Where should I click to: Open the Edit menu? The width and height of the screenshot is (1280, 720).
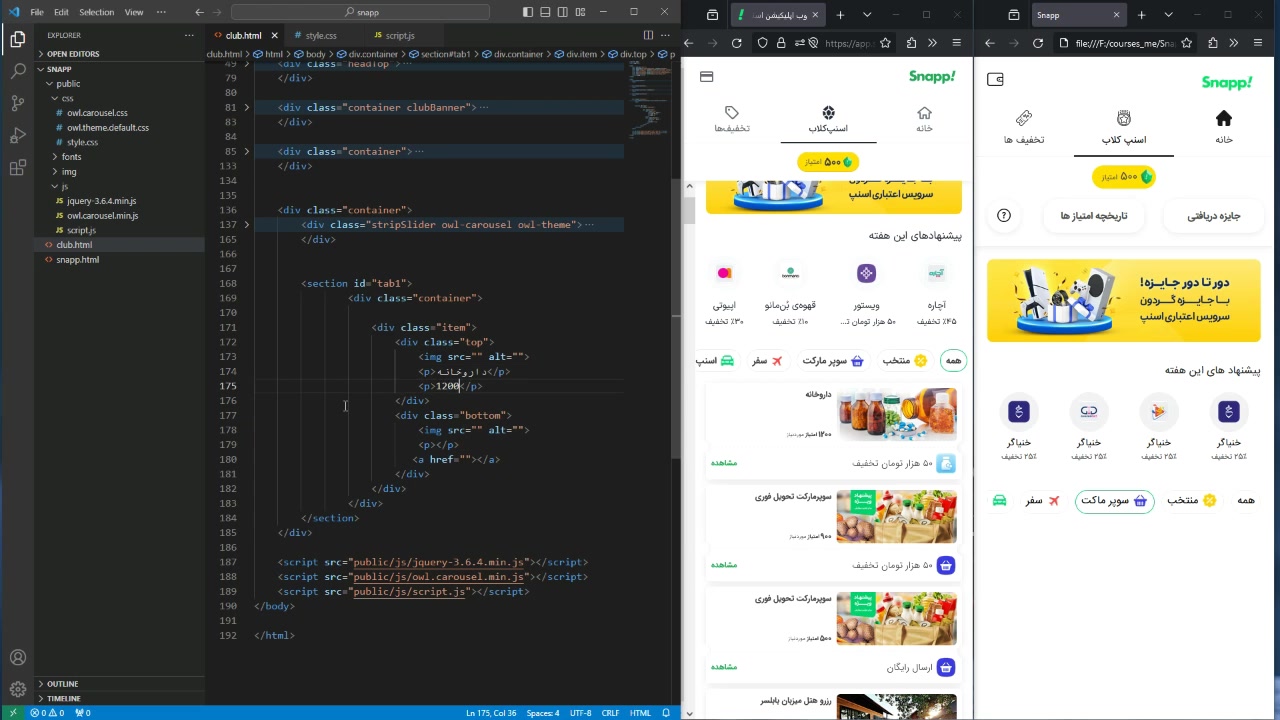point(61,12)
